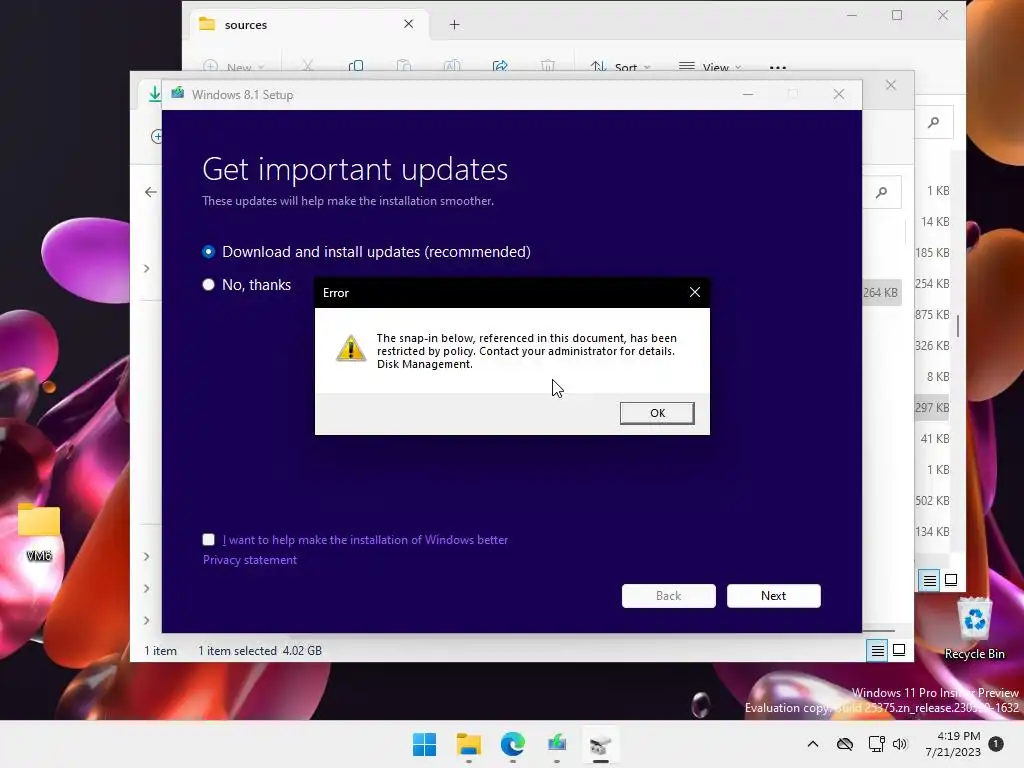Switch to large icons view in front Explorer
This screenshot has width=1024, height=768.
click(x=899, y=650)
